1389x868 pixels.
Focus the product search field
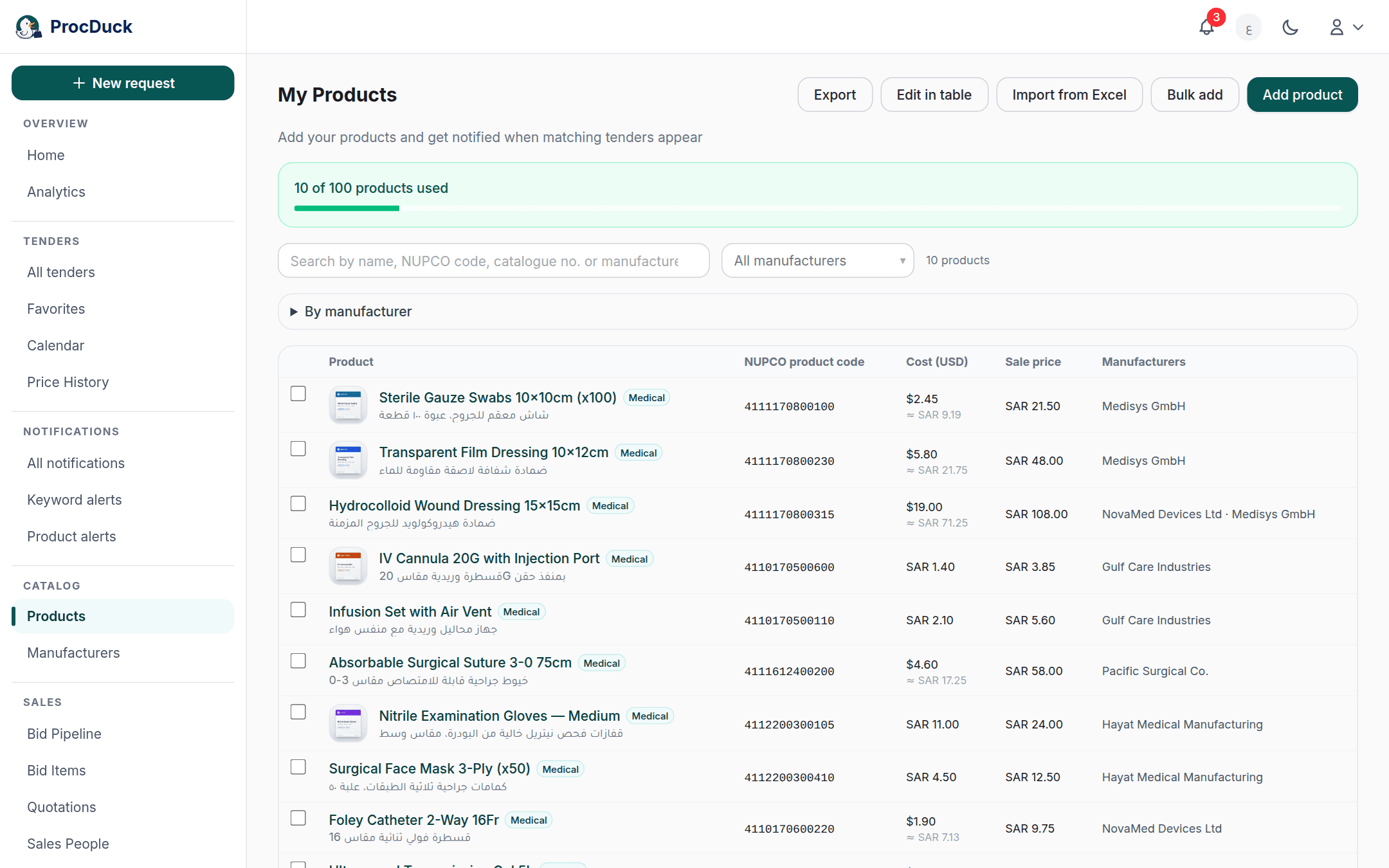[493, 260]
